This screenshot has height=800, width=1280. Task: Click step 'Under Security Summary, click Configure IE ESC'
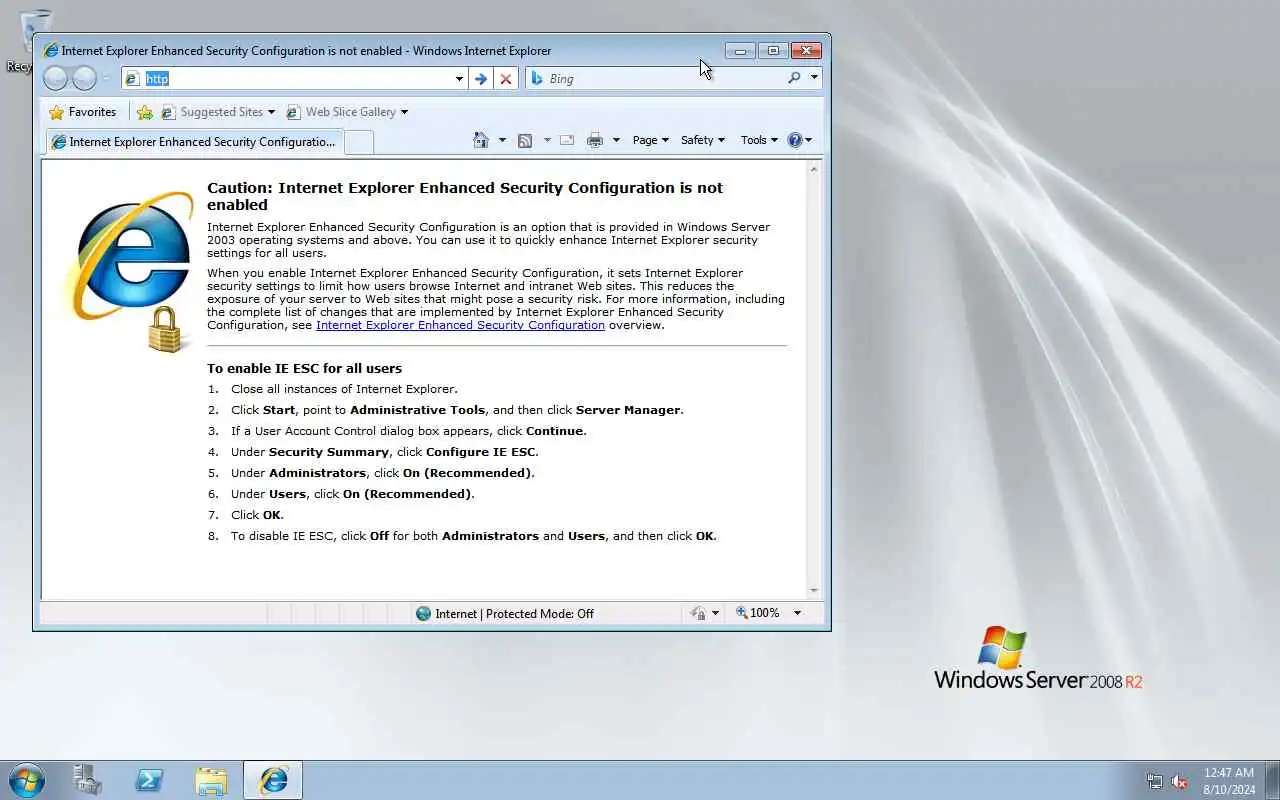(385, 452)
